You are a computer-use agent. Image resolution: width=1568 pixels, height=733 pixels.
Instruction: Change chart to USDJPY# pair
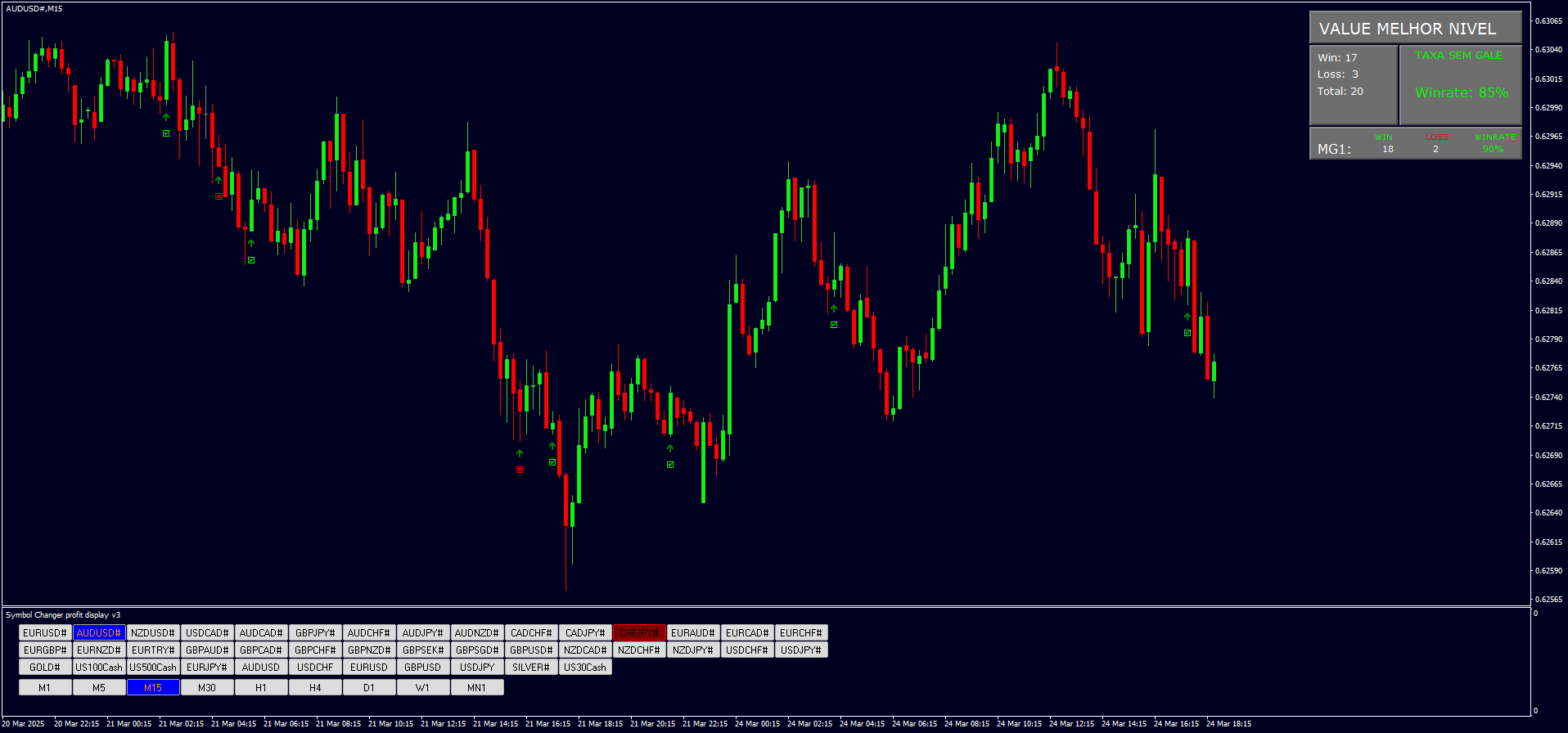[x=800, y=650]
